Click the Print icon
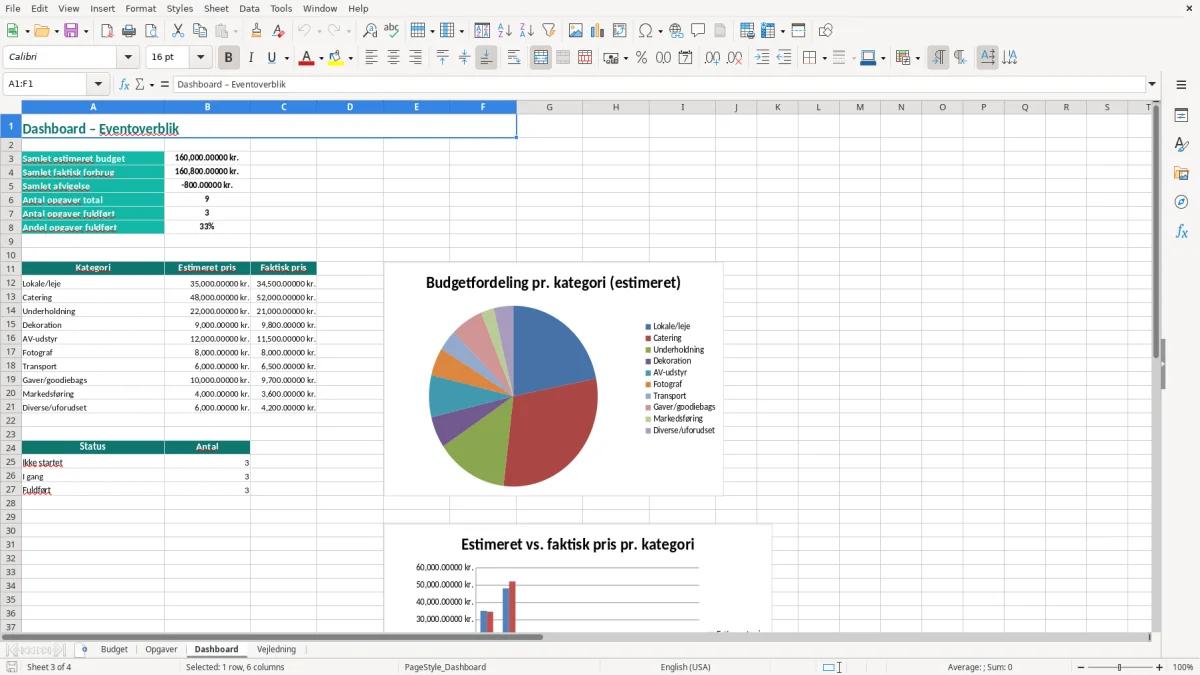 [x=129, y=31]
